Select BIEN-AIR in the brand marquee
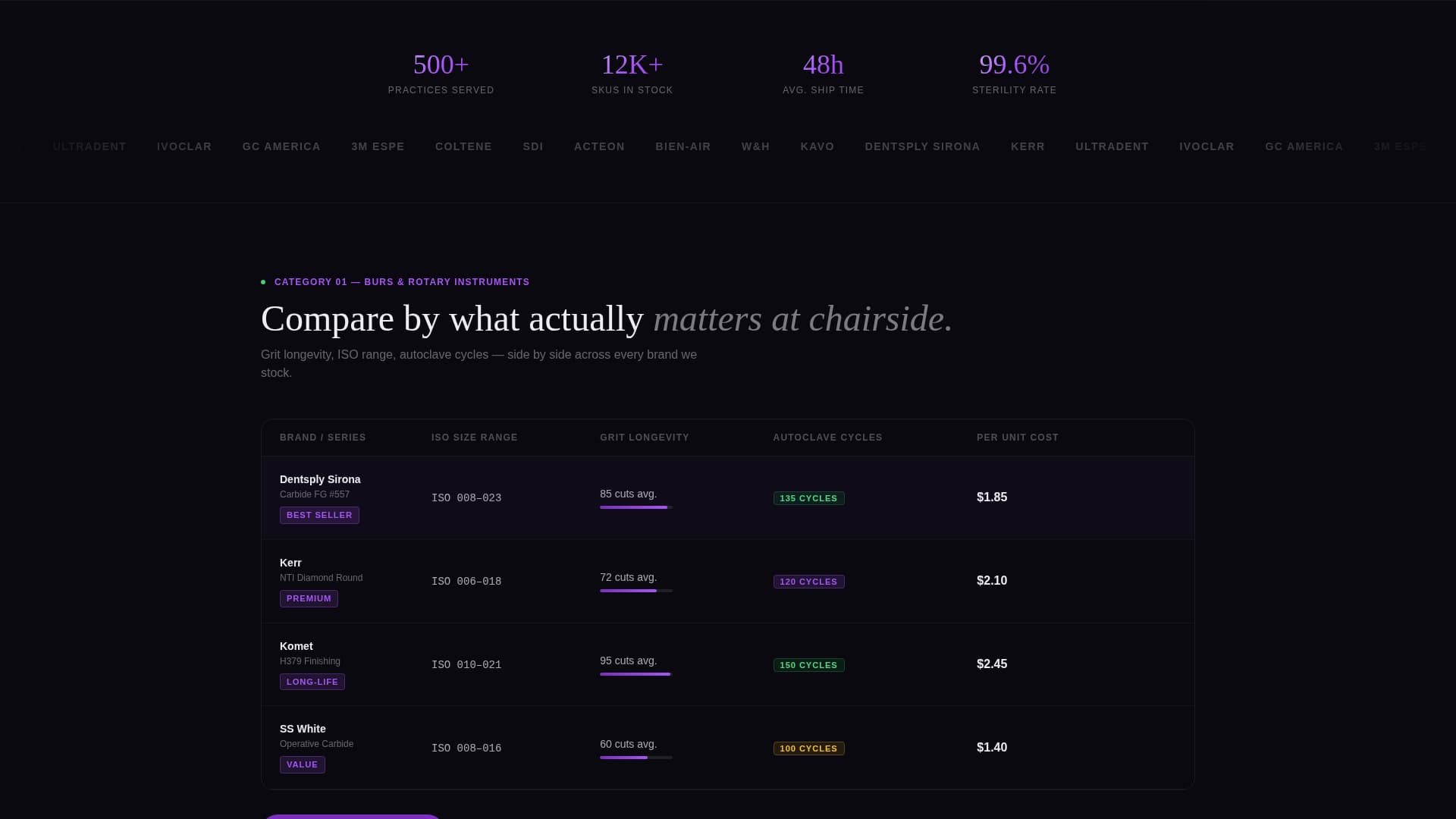The image size is (1456, 819). click(x=683, y=146)
